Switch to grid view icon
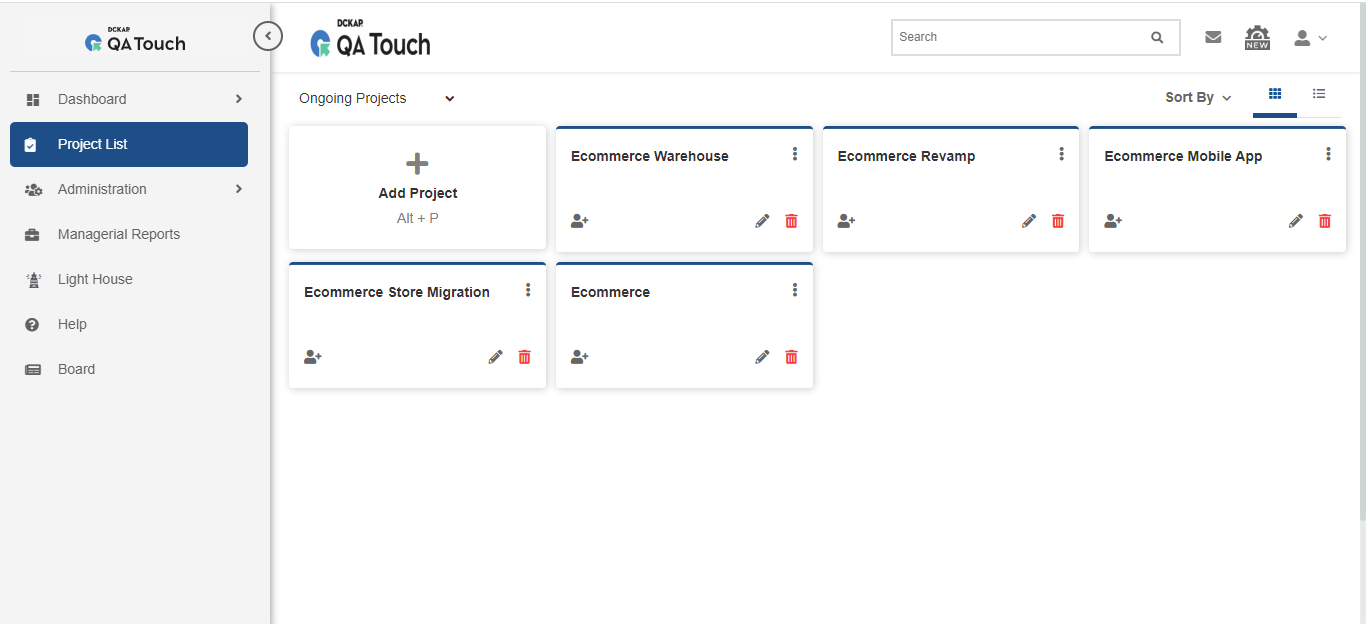This screenshot has height=624, width=1366. (1275, 94)
